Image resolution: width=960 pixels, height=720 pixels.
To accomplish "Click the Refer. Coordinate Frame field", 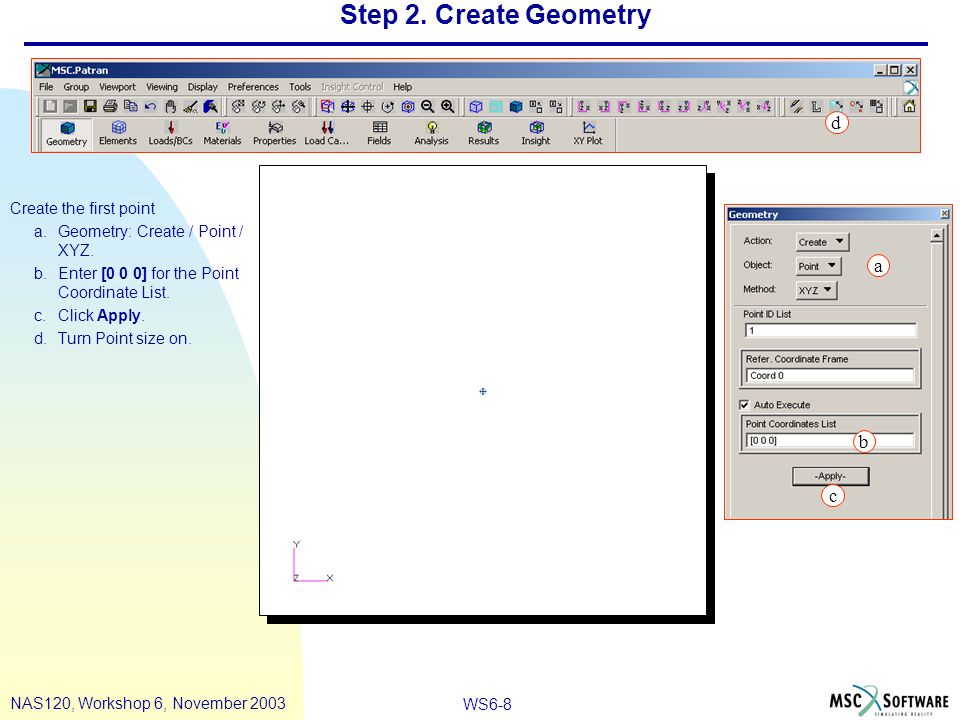I will coord(830,375).
